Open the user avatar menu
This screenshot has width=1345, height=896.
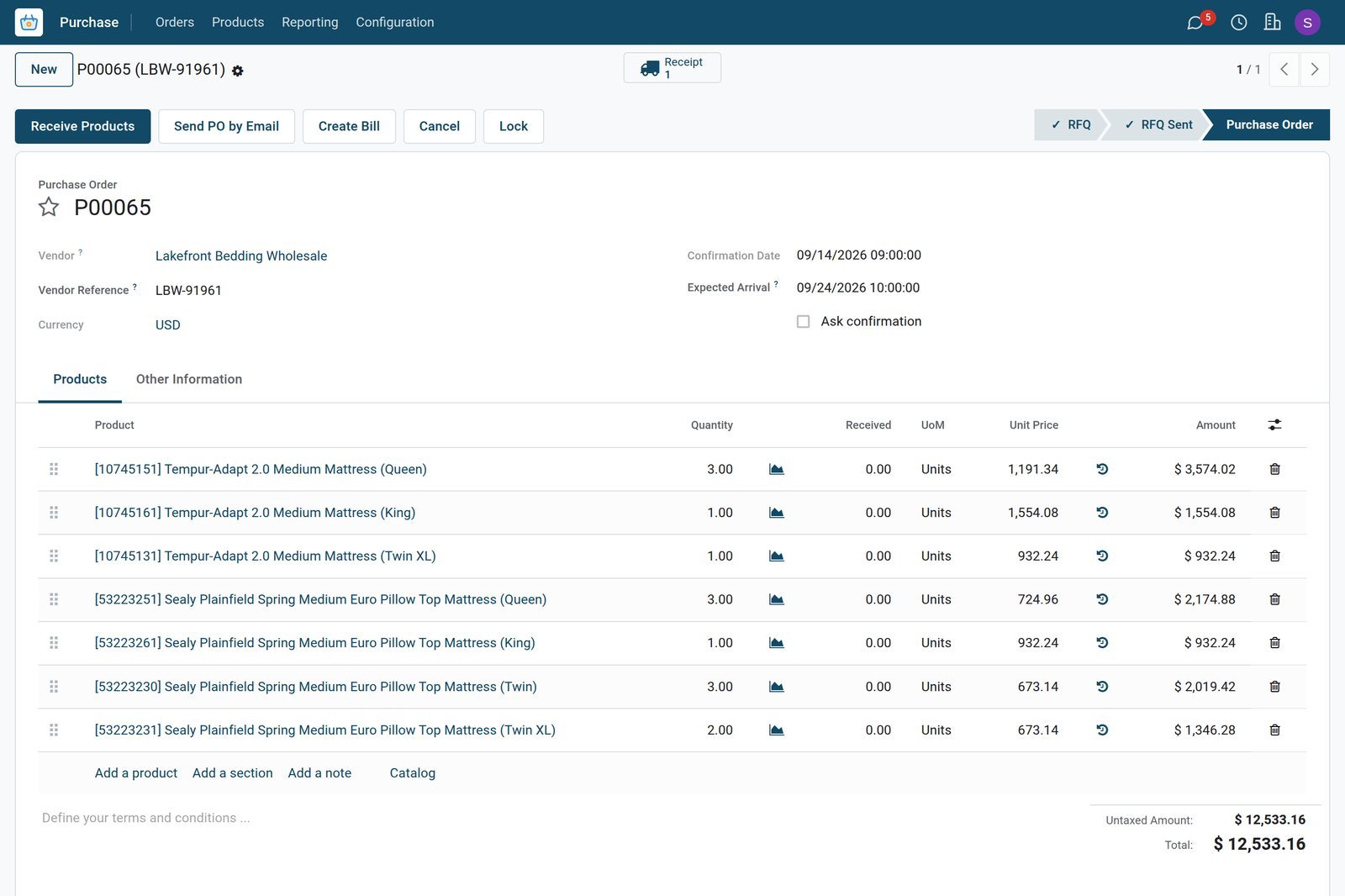pos(1307,23)
